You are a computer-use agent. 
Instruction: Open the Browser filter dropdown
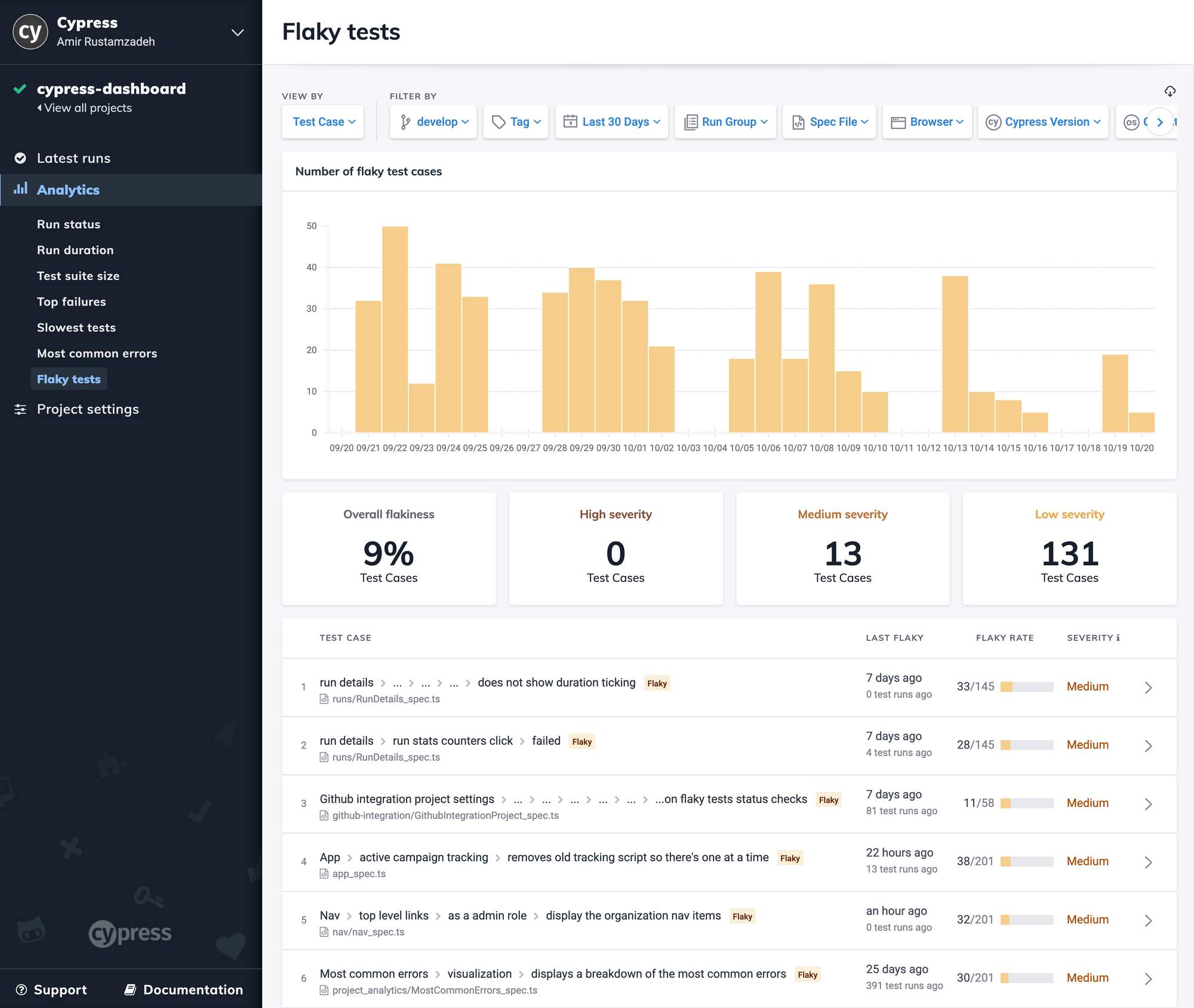927,122
